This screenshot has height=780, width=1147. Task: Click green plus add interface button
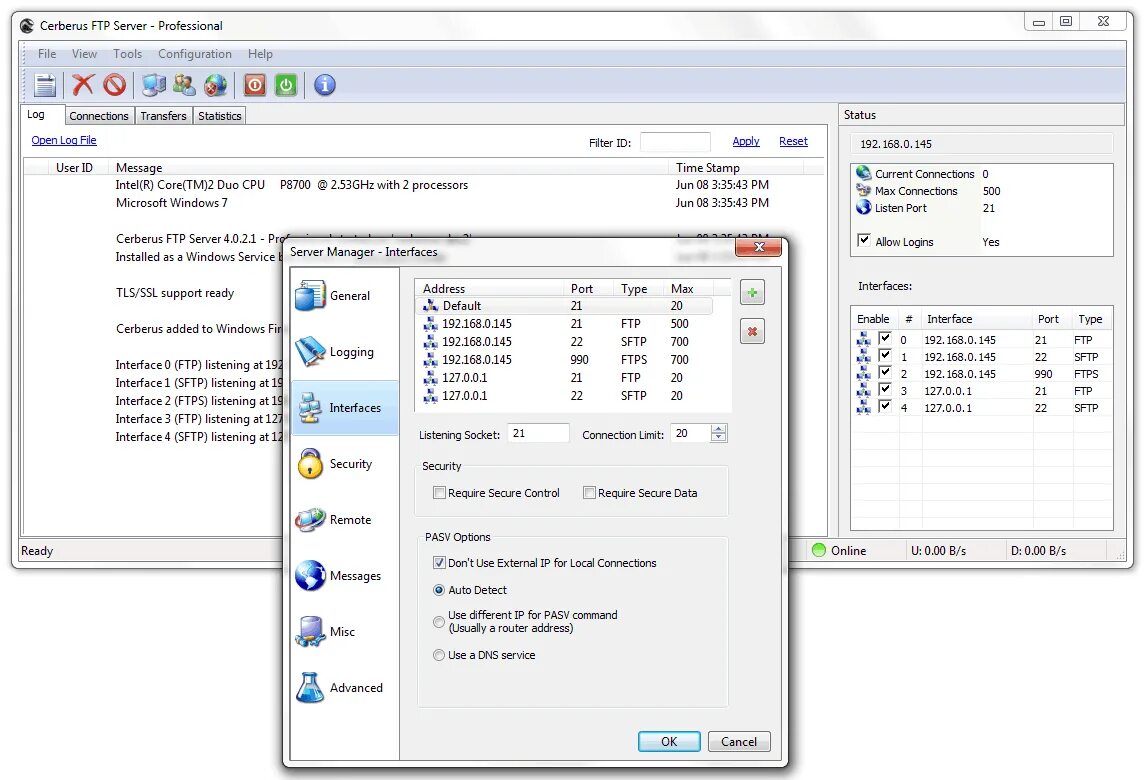click(752, 293)
